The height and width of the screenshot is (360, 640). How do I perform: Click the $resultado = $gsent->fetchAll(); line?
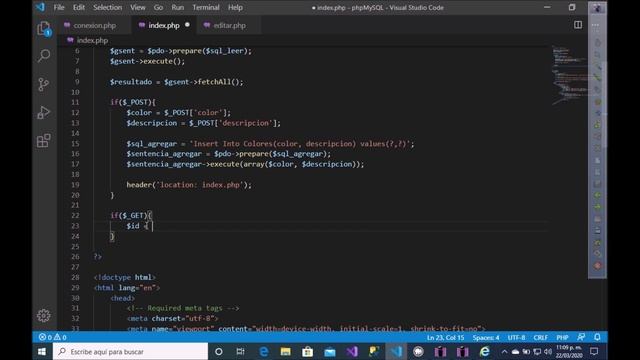(x=176, y=82)
